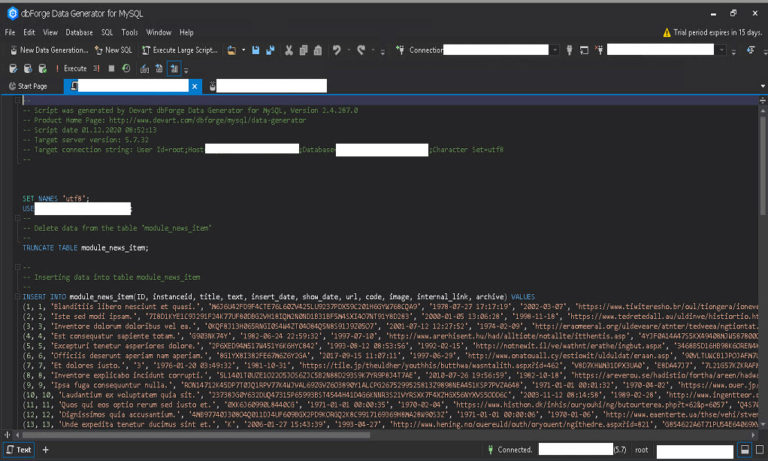The image size is (768, 461).
Task: Click the Trial period expires warning
Action: [x=712, y=32]
